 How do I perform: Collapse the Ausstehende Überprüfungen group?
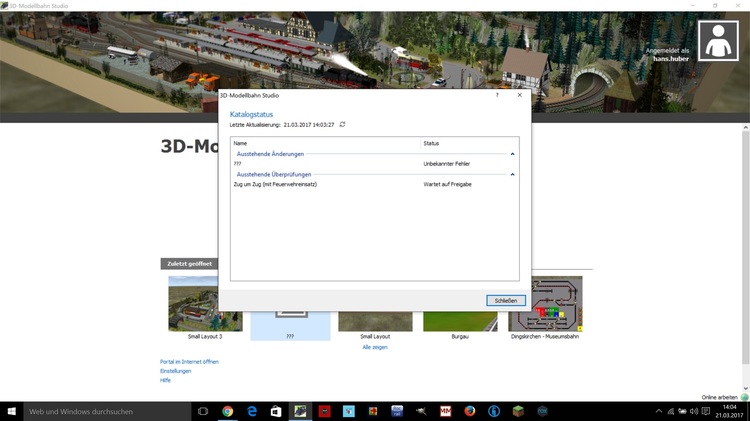pyautogui.click(x=512, y=175)
